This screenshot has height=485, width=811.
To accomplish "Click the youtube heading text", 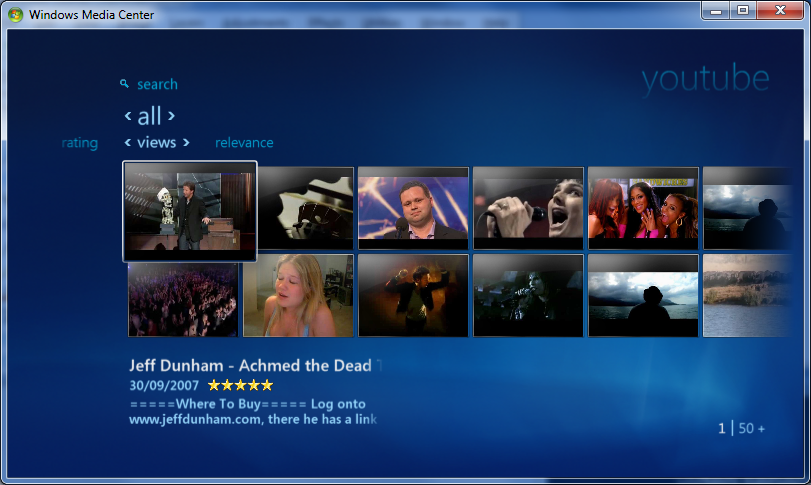I will coord(705,79).
